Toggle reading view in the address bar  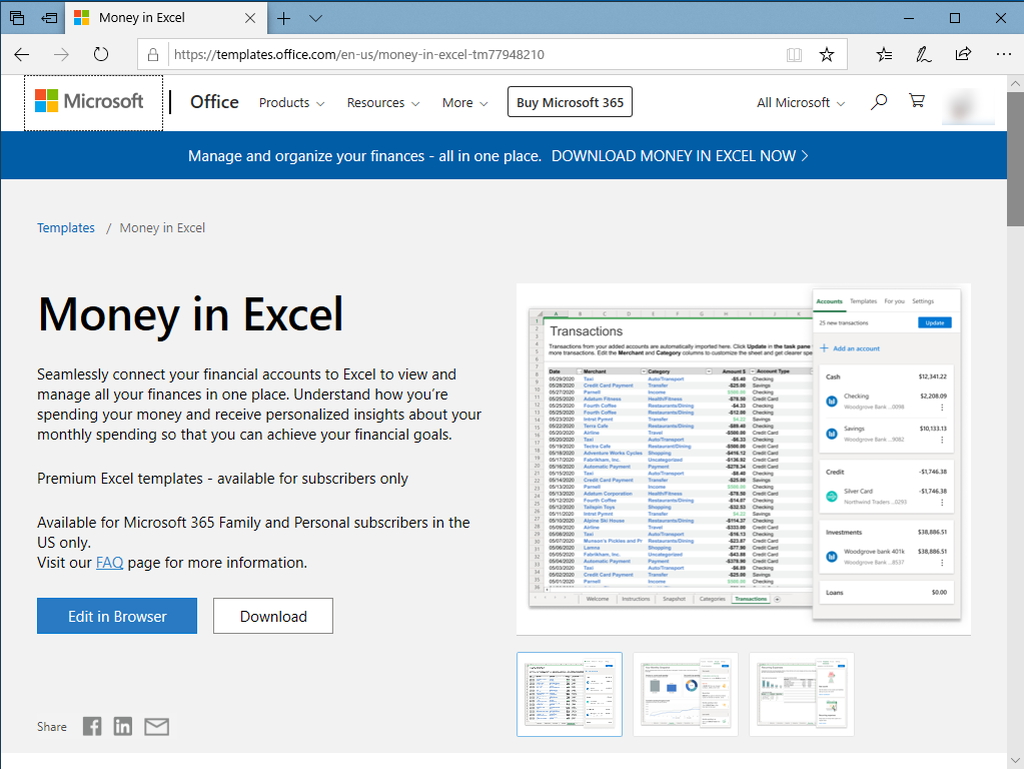[794, 54]
